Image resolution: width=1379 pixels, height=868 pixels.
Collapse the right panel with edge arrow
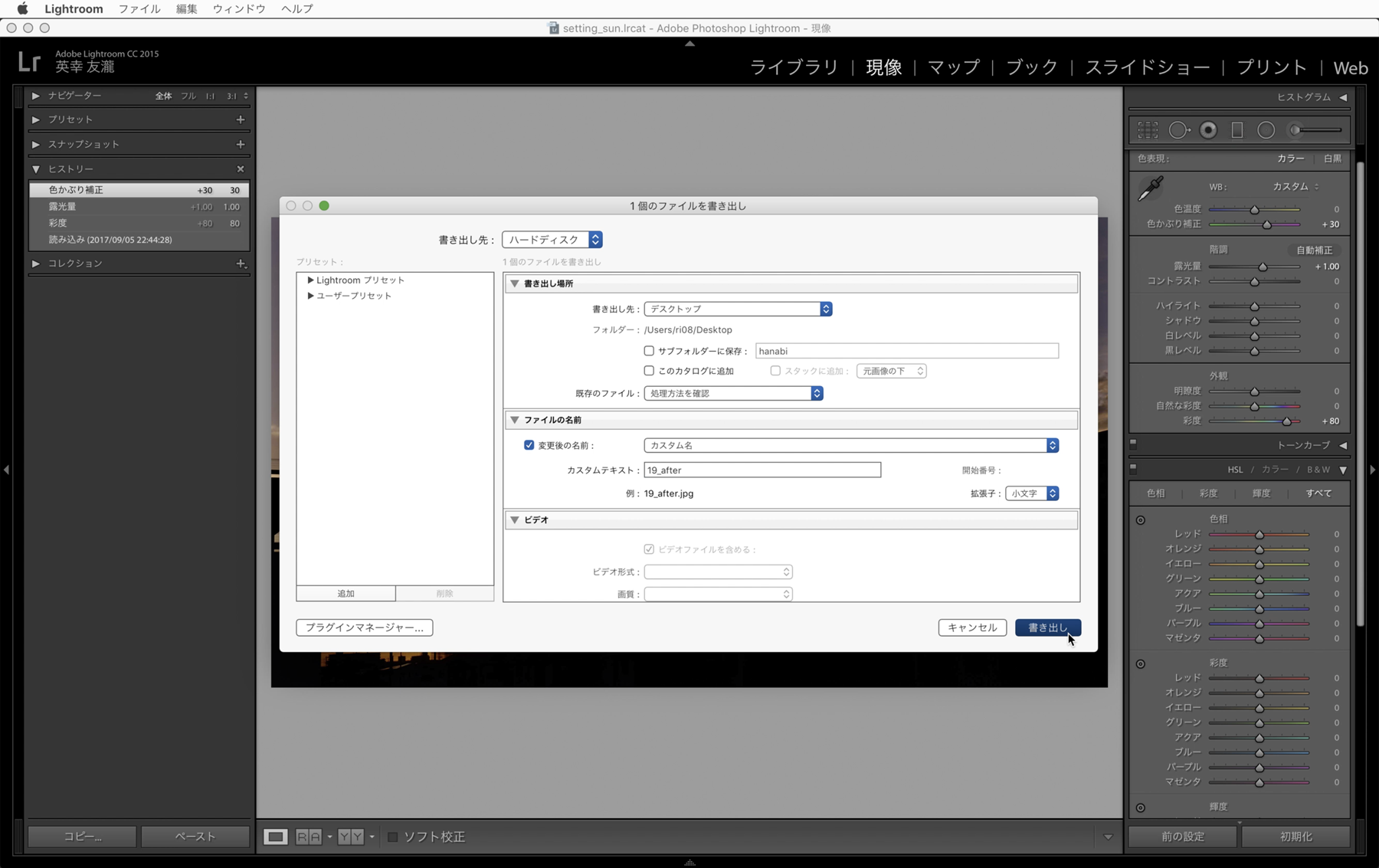1373,470
